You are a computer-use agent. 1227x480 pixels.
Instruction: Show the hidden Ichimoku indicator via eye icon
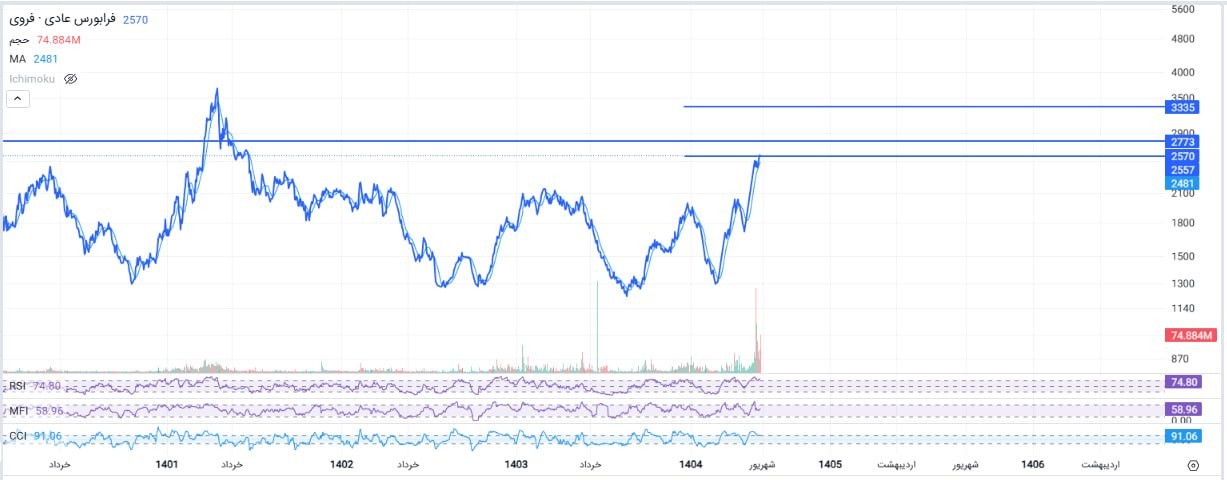(70, 78)
